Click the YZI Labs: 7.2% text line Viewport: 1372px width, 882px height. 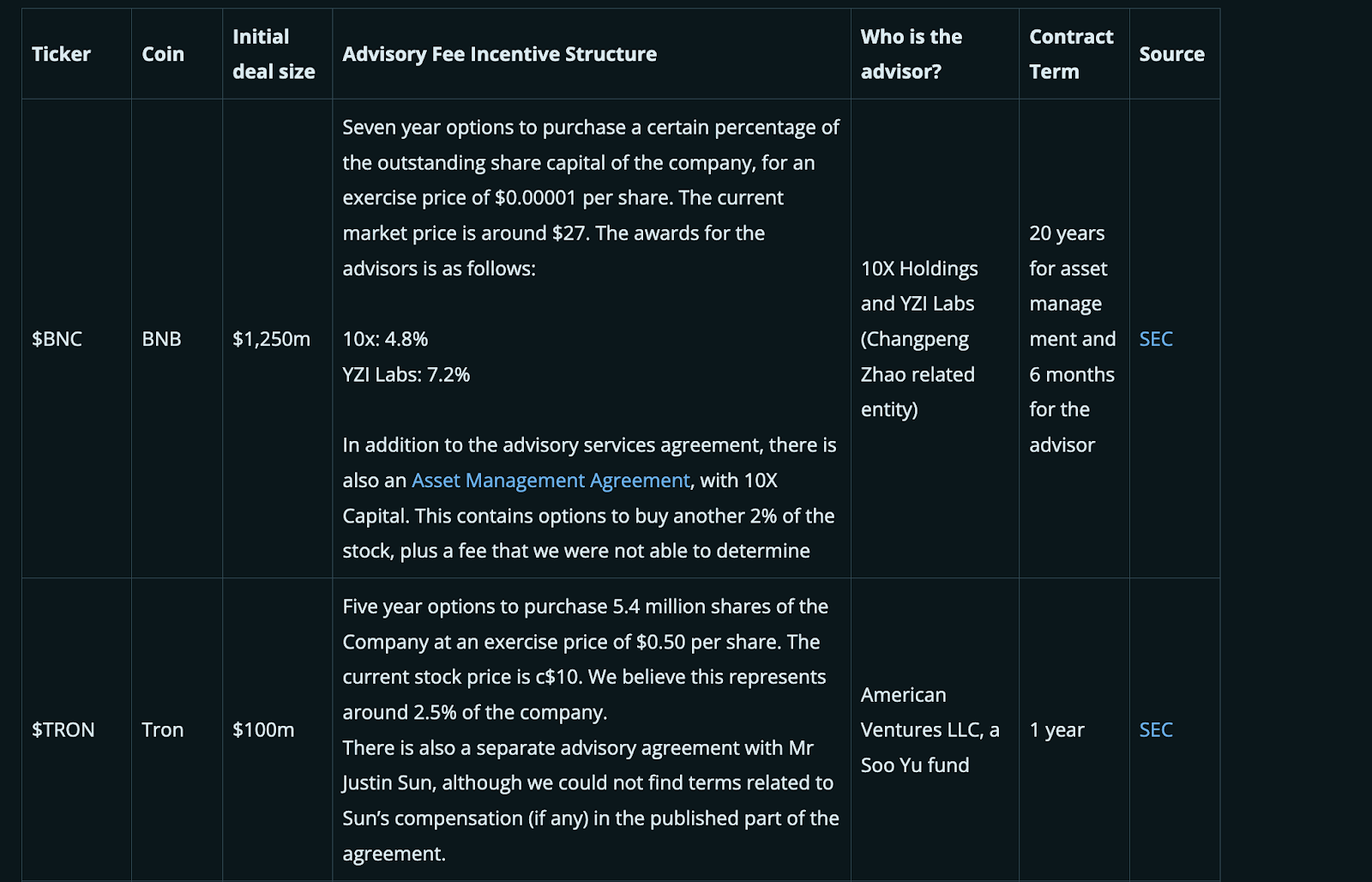coord(406,375)
